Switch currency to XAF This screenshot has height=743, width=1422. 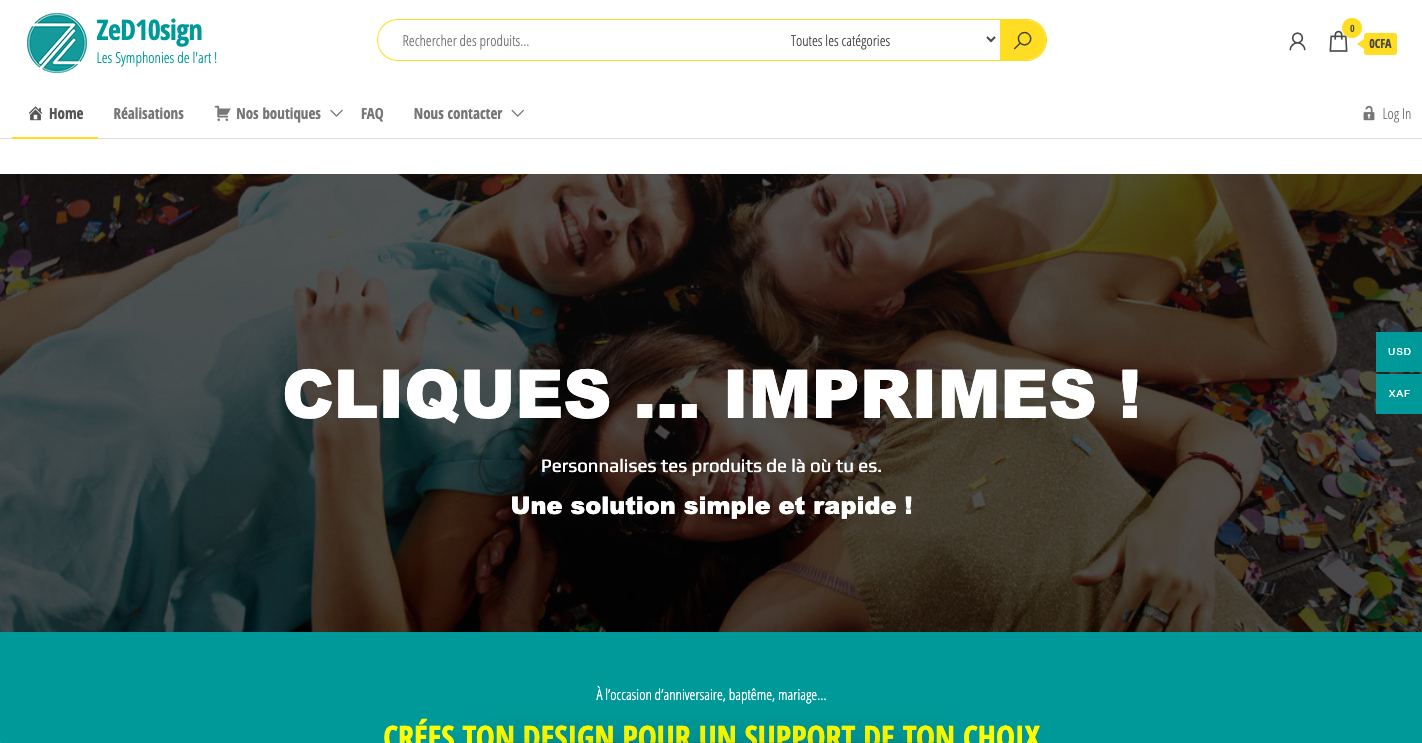pyautogui.click(x=1399, y=393)
